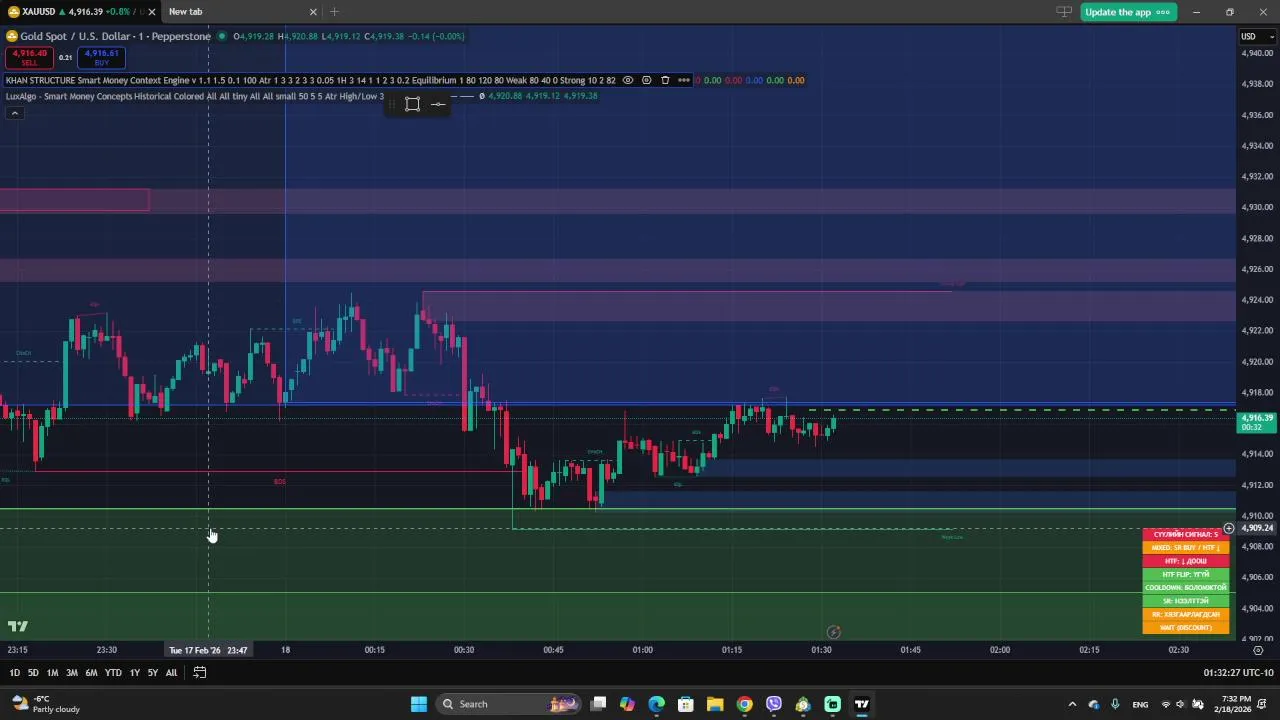The width and height of the screenshot is (1280, 720).
Task: Click the OneDrive cloud tray icon
Action: (x=1093, y=704)
